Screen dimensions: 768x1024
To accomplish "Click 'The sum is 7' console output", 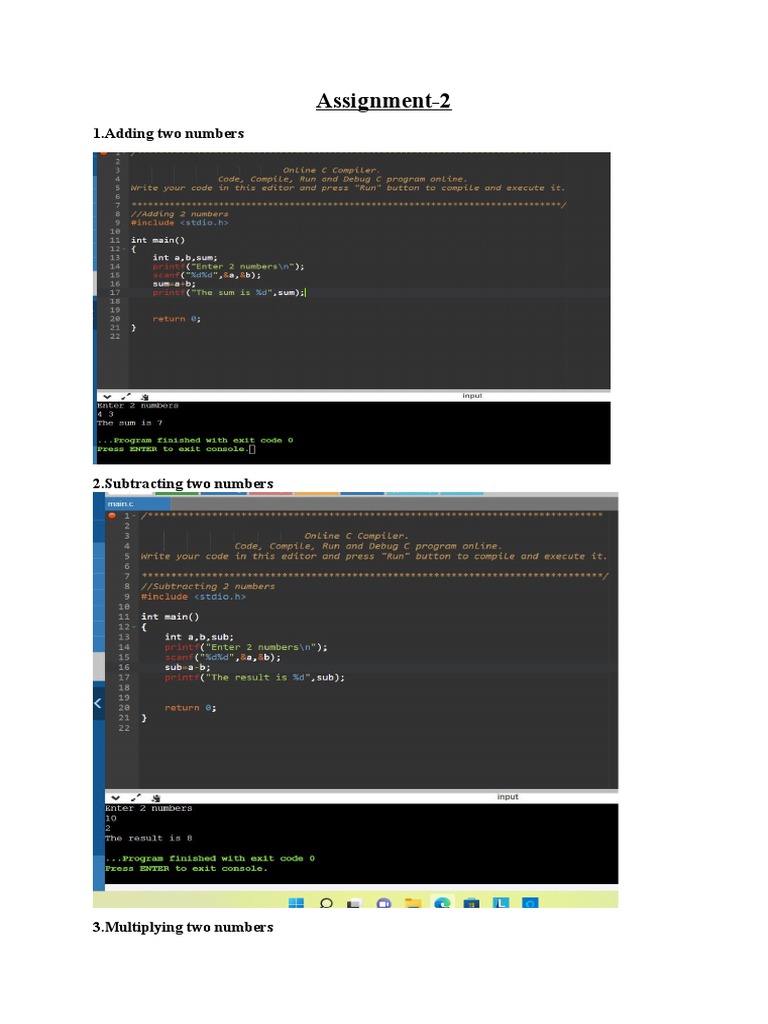I will pos(130,423).
